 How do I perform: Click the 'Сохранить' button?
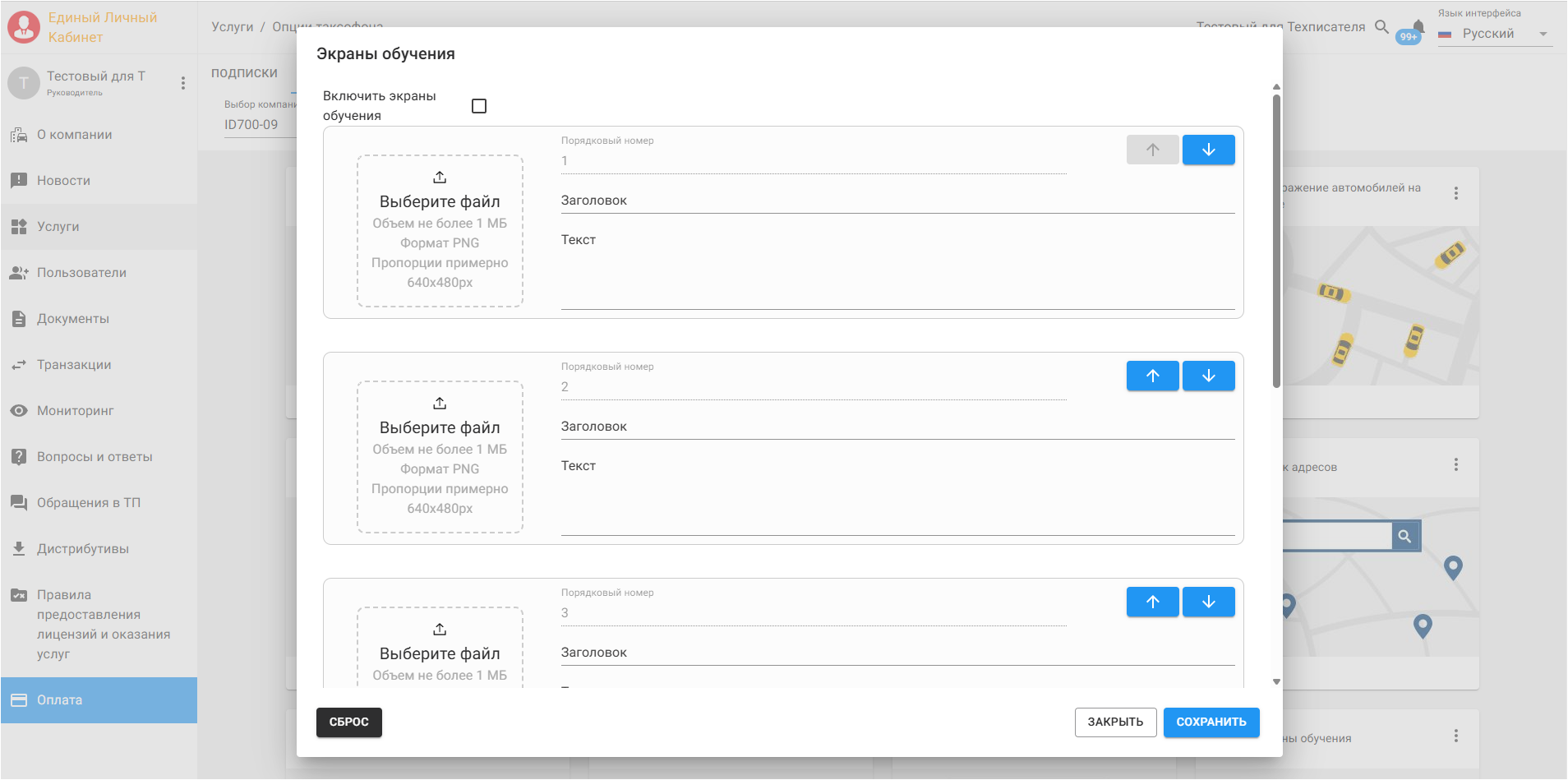1211,722
